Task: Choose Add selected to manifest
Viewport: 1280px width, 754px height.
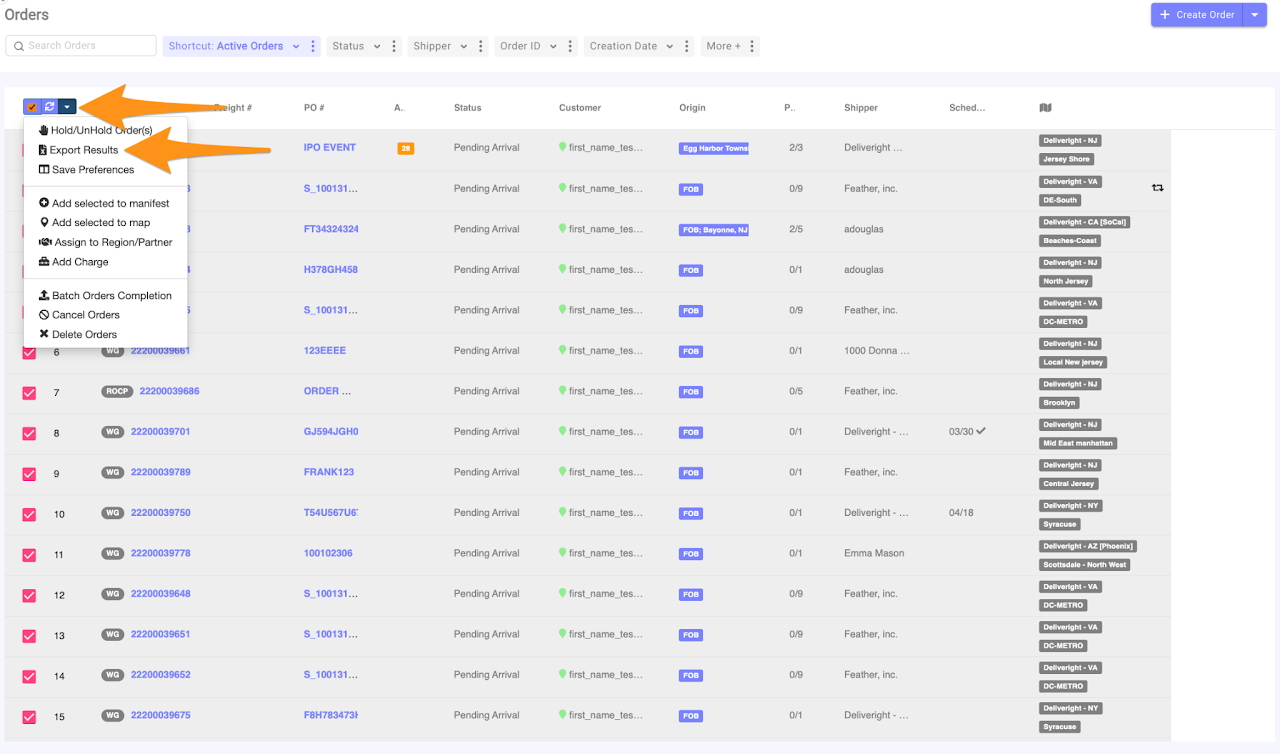Action: (104, 203)
